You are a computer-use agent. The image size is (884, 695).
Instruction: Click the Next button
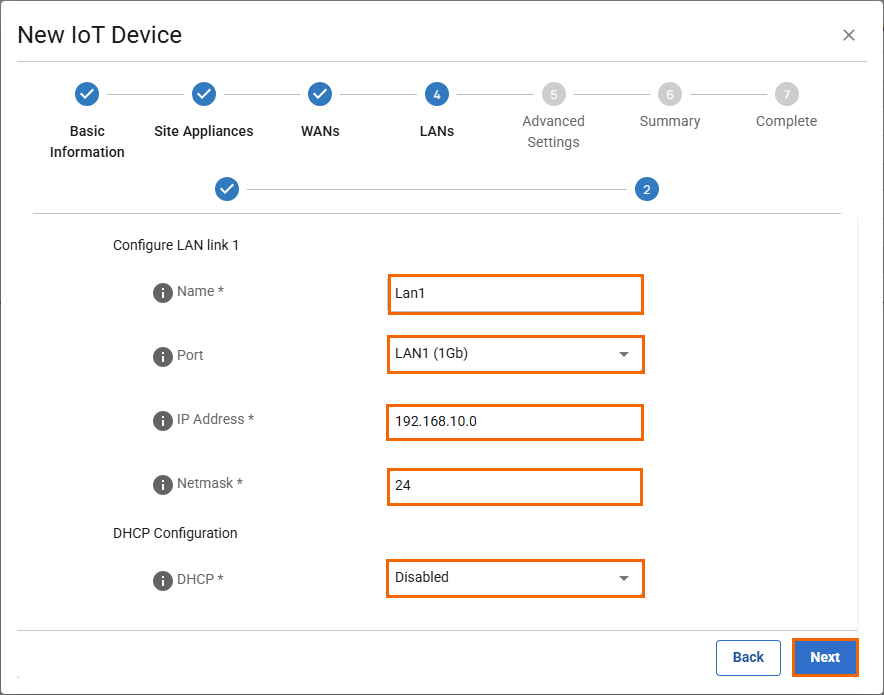(x=825, y=657)
